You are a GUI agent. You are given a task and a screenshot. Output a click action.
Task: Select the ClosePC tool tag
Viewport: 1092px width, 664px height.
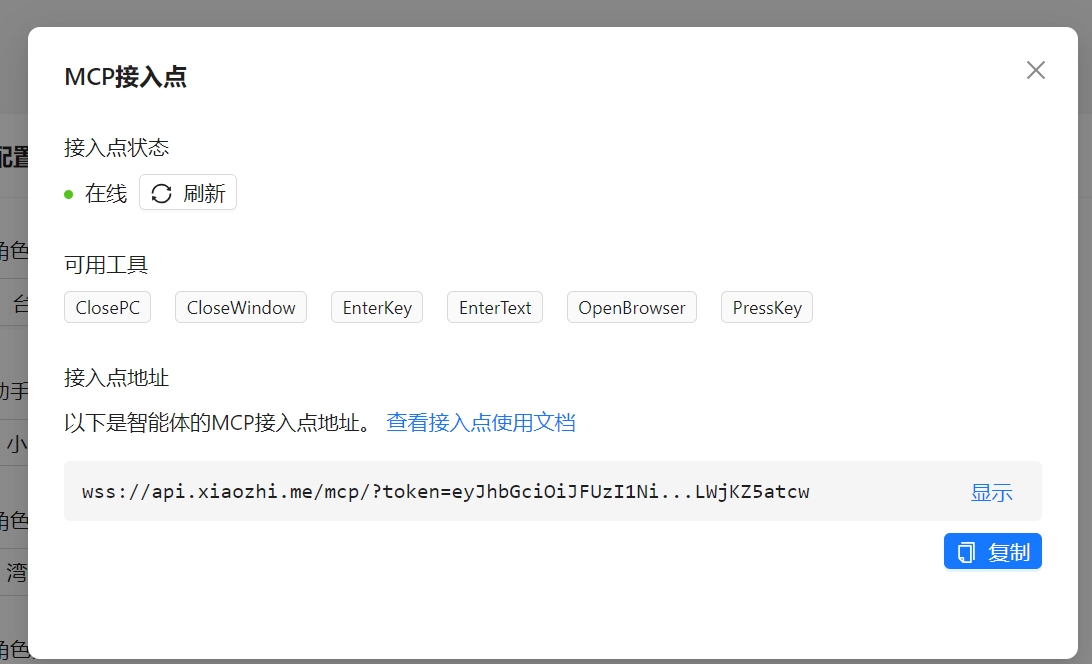108,308
